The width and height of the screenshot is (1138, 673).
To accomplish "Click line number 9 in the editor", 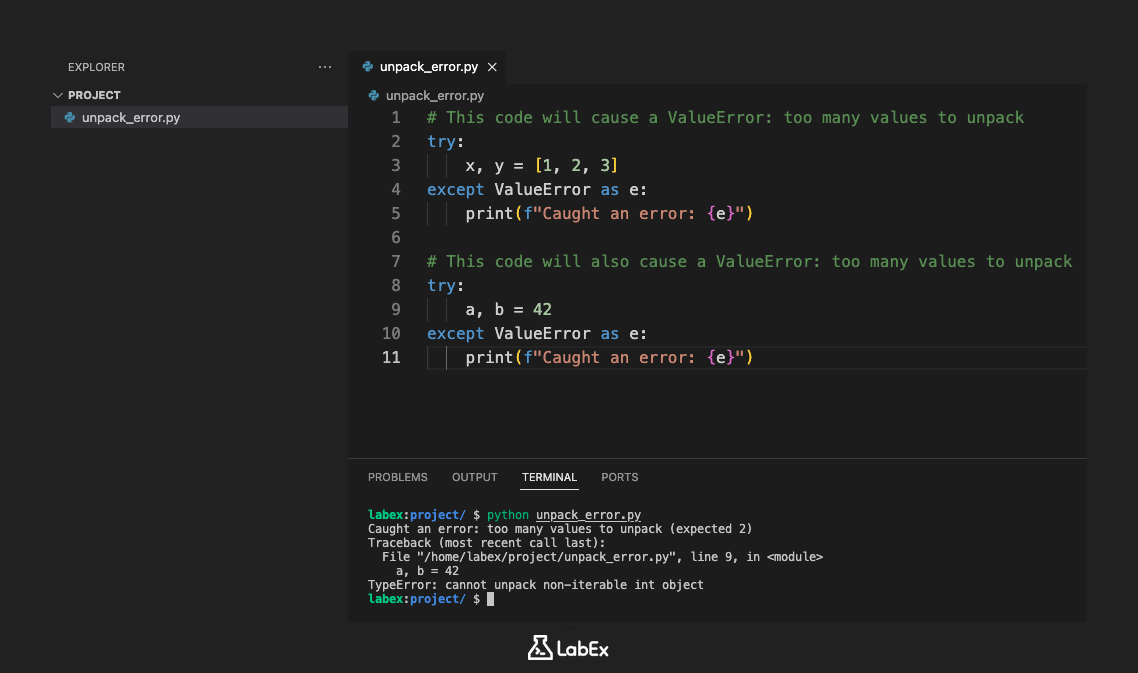I will point(395,309).
